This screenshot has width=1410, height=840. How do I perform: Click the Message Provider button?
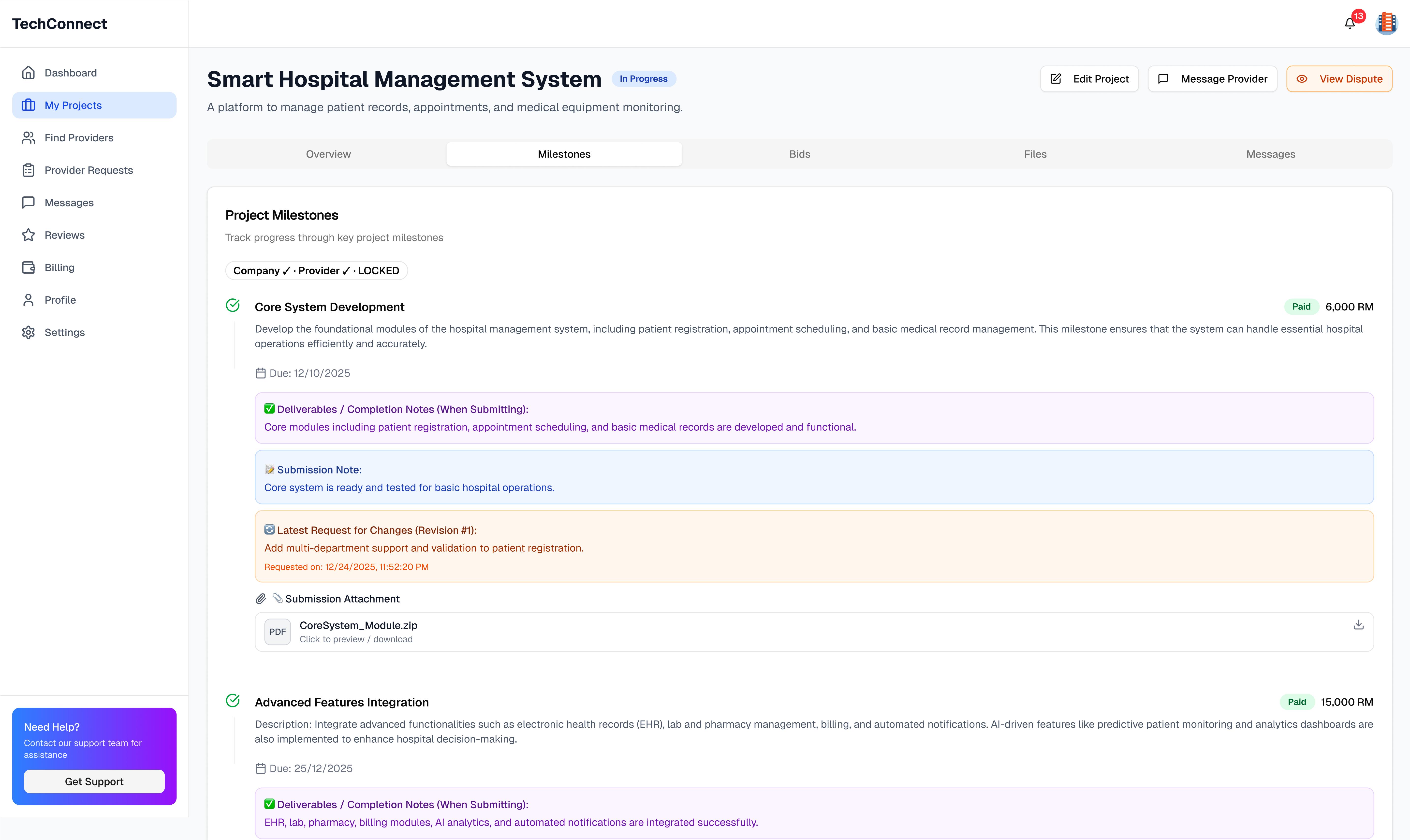point(1212,79)
